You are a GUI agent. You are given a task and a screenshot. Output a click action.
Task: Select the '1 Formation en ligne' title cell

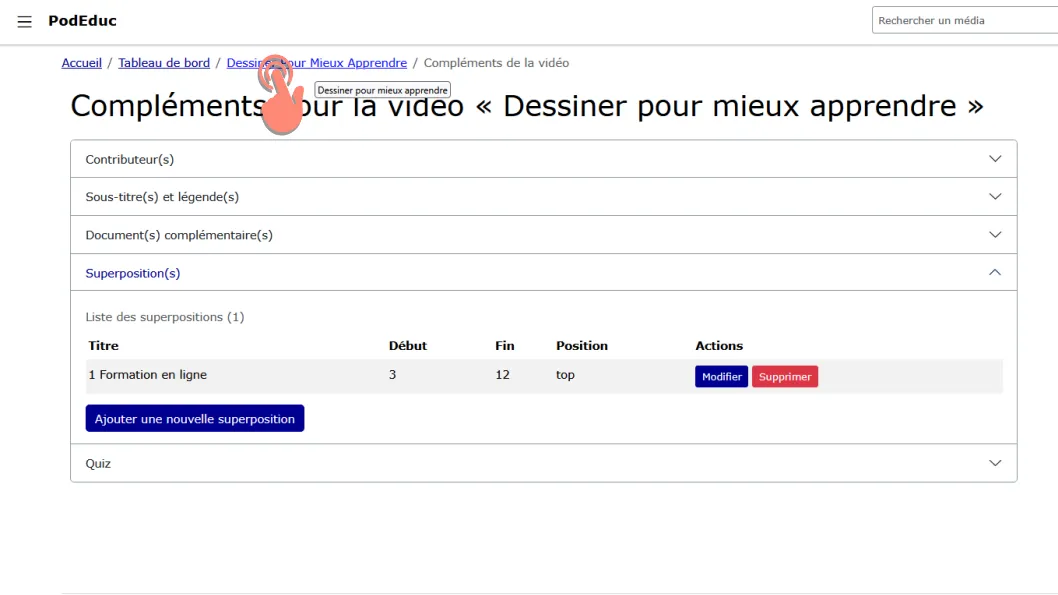pyautogui.click(x=148, y=375)
